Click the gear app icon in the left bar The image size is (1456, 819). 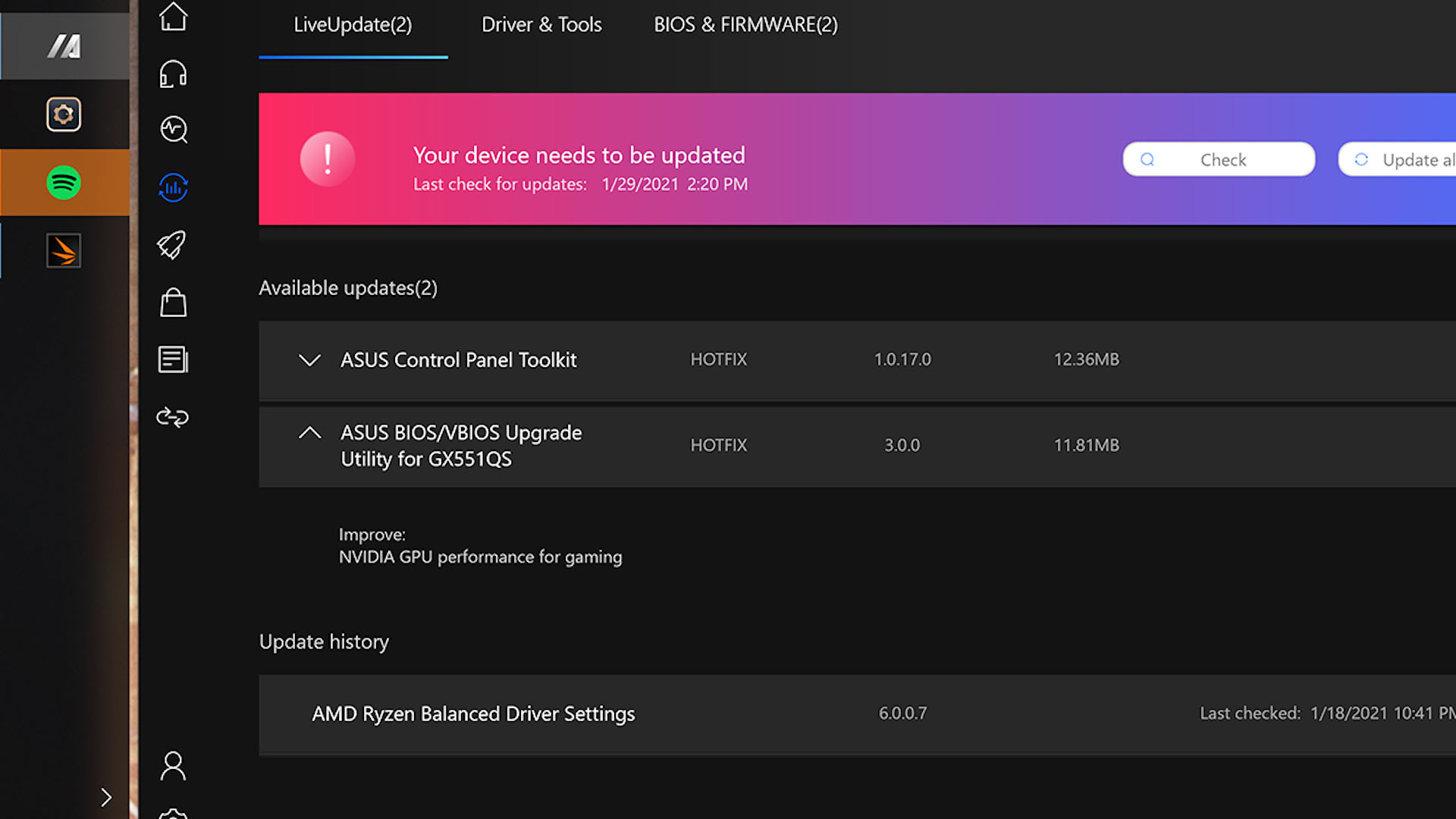pos(64,115)
